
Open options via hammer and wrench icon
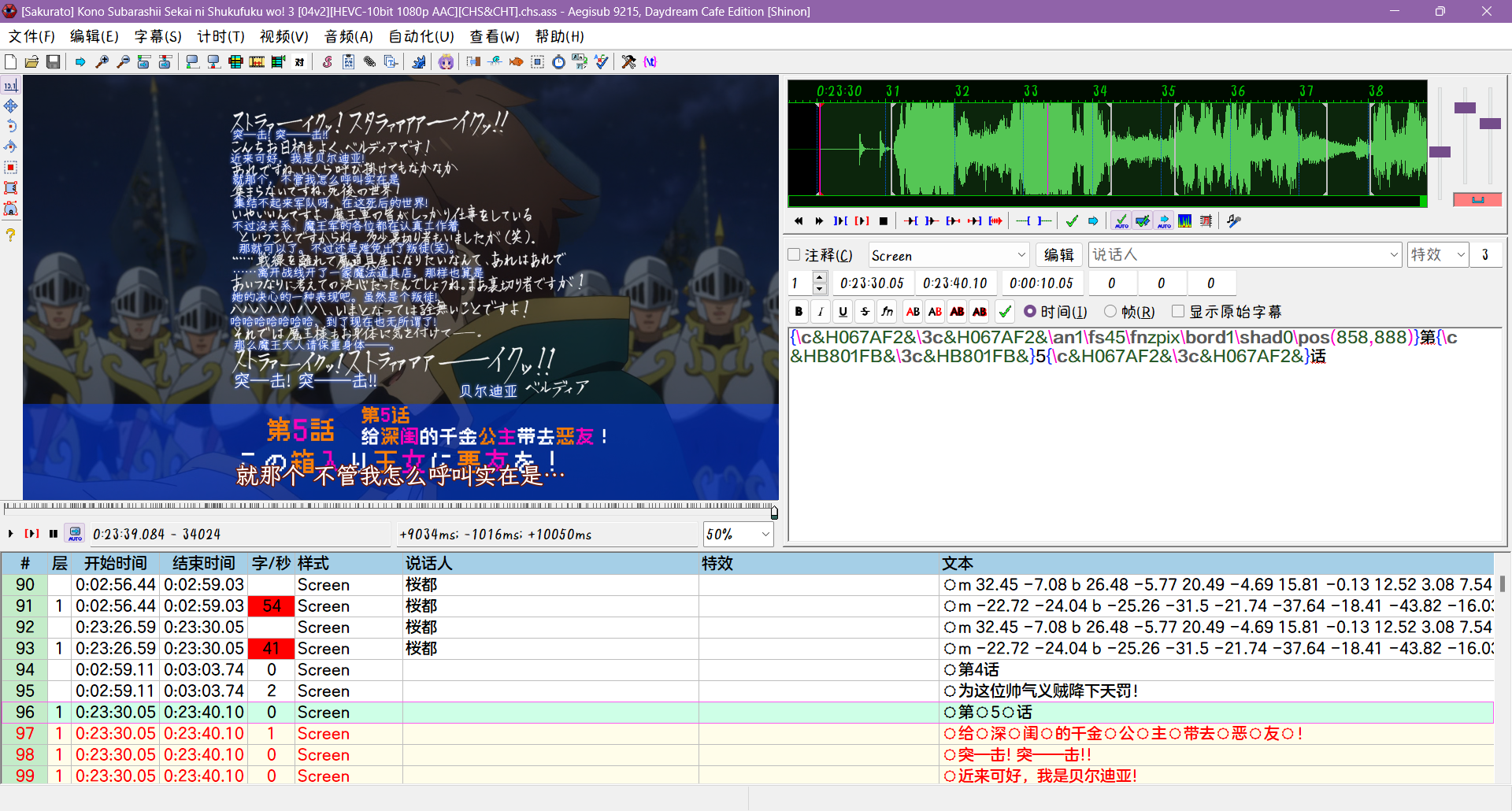pyautogui.click(x=628, y=62)
